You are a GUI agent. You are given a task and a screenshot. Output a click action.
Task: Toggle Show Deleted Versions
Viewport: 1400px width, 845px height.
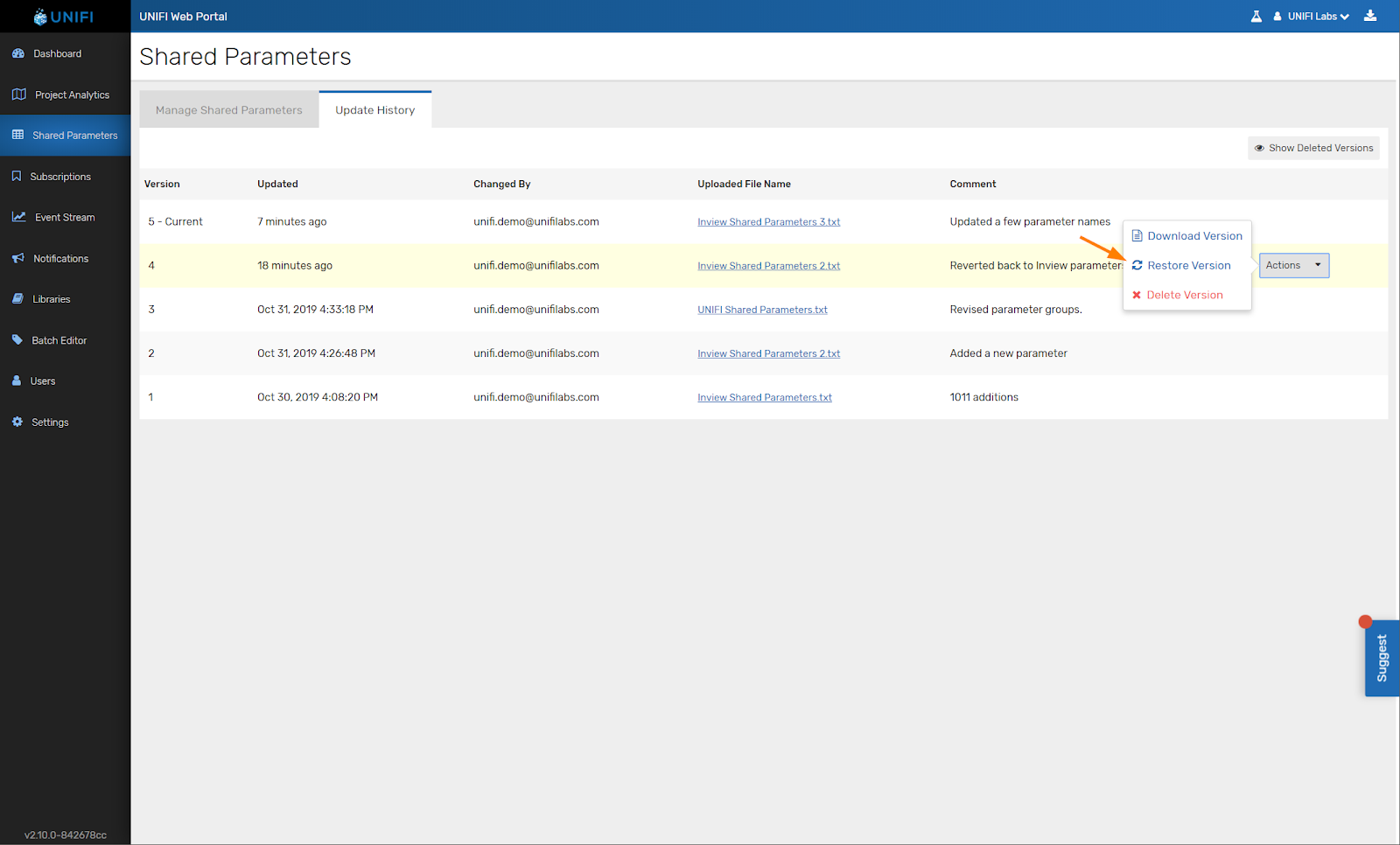(x=1313, y=148)
